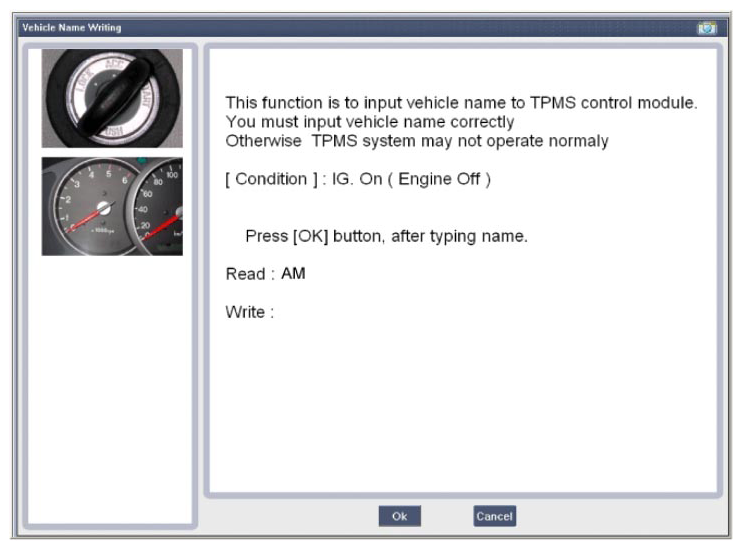The width and height of the screenshot is (742, 550).
Task: Click 'This function is to input vehicle name' line
Action: [x=461, y=103]
